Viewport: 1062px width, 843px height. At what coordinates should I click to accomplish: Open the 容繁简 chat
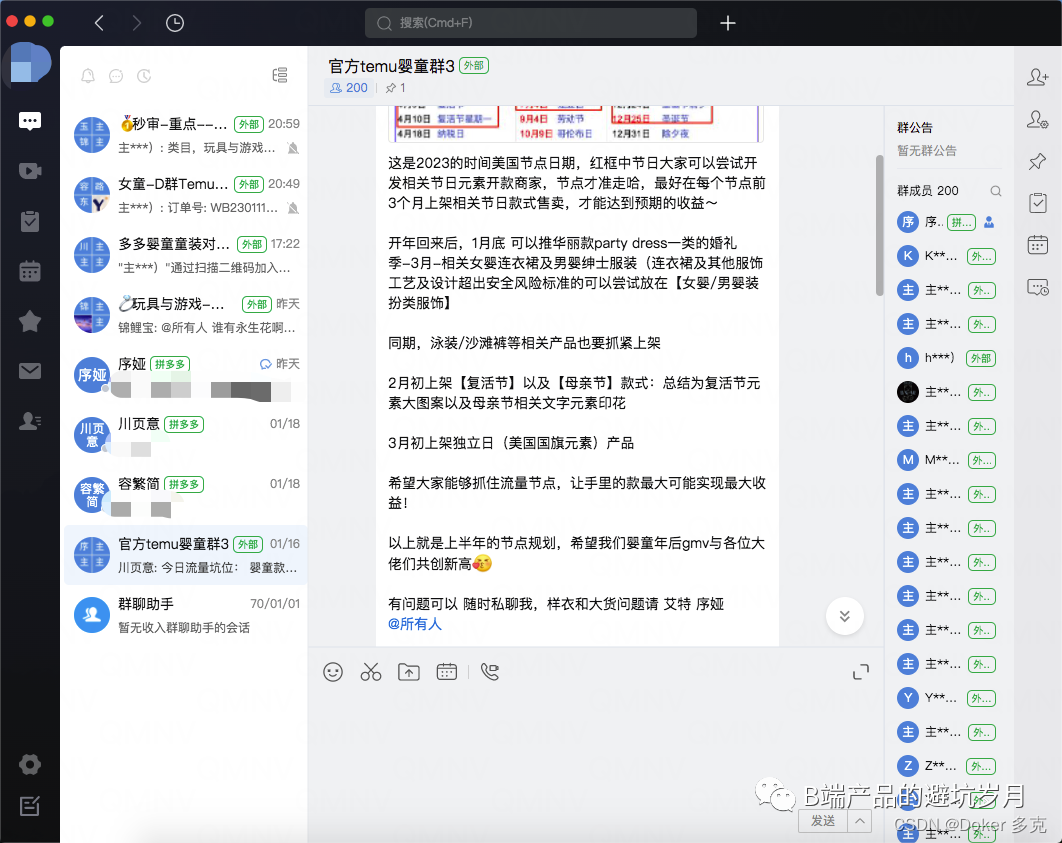click(x=184, y=496)
